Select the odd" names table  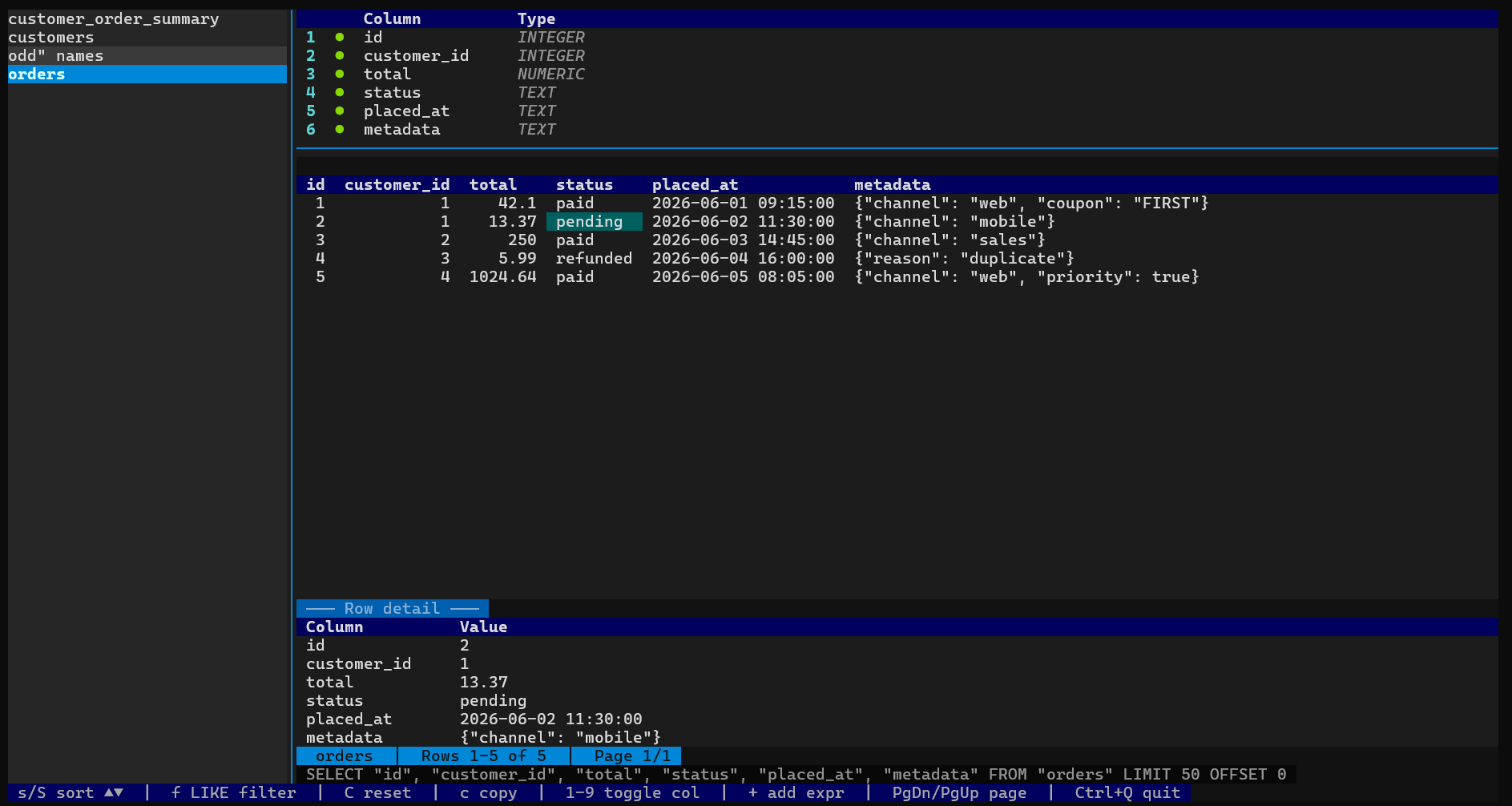tap(147, 55)
